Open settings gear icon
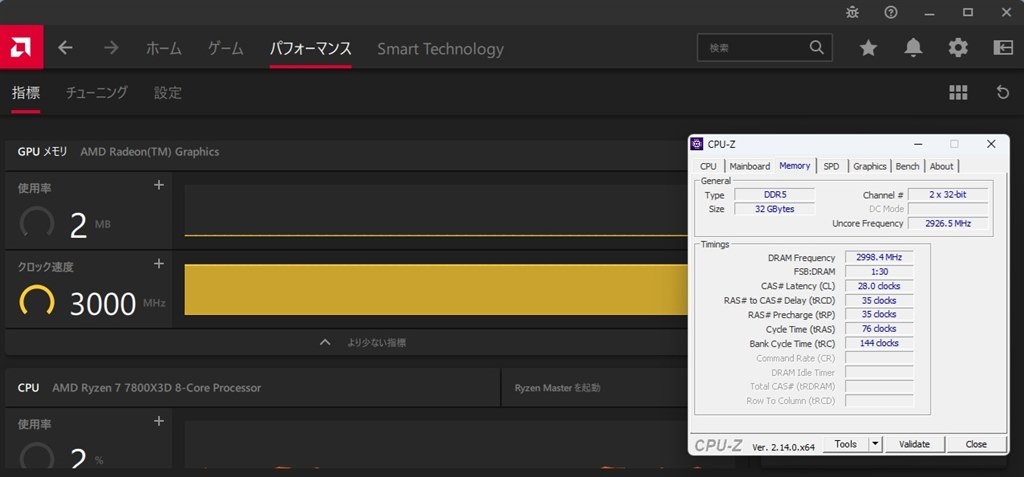 coord(958,48)
